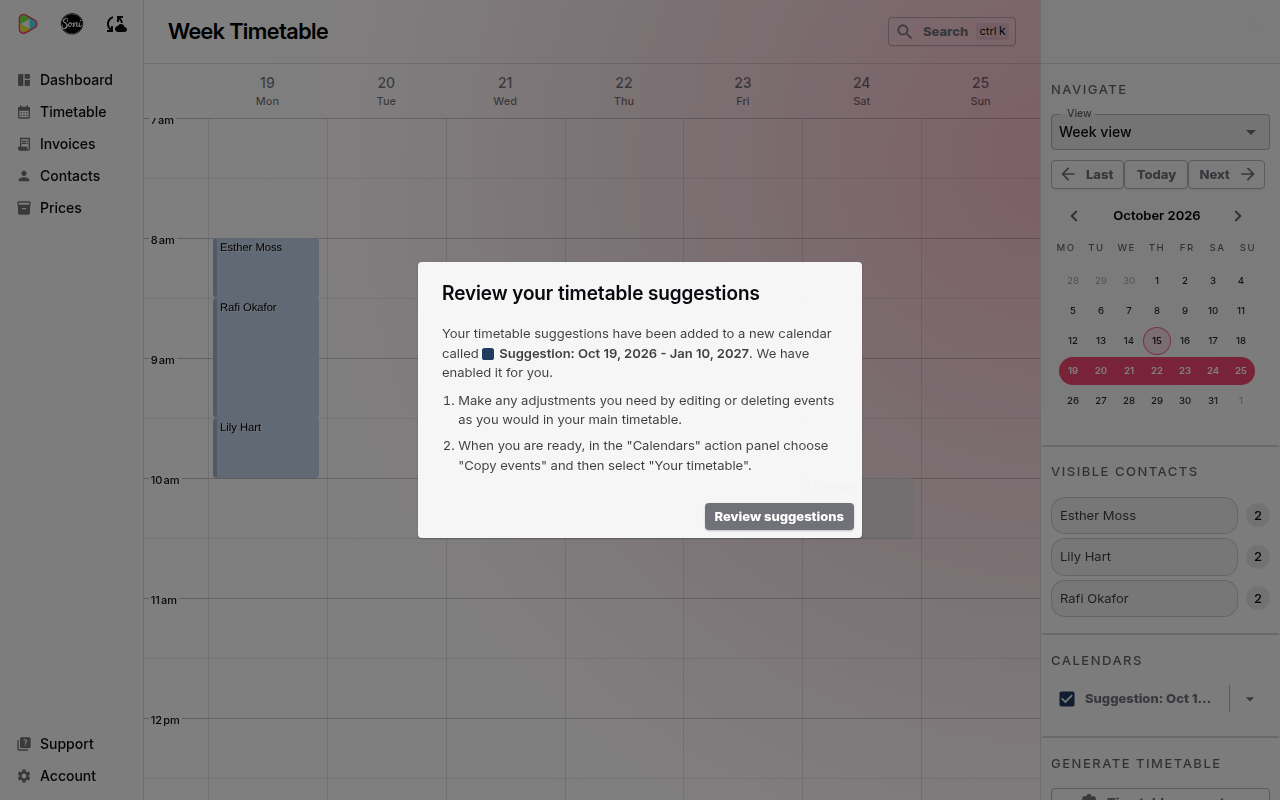The height and width of the screenshot is (800, 1280).
Task: Open Rafi Okafor event on Monday
Action: 266,358
